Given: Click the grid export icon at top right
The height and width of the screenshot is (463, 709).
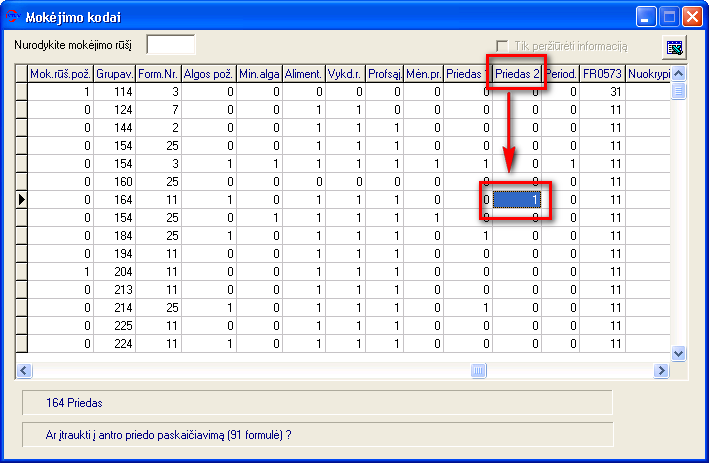Looking at the screenshot, I should [674, 47].
